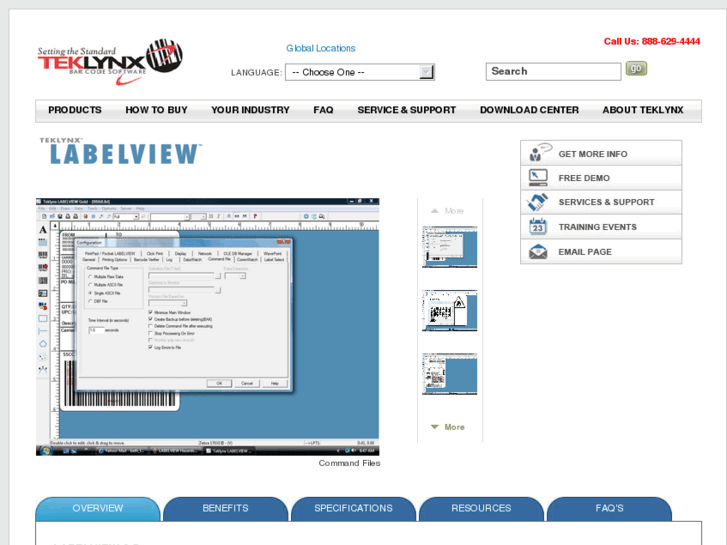Go to FAQ in the navigation bar
Screen dimensions: 727x545
323,110
